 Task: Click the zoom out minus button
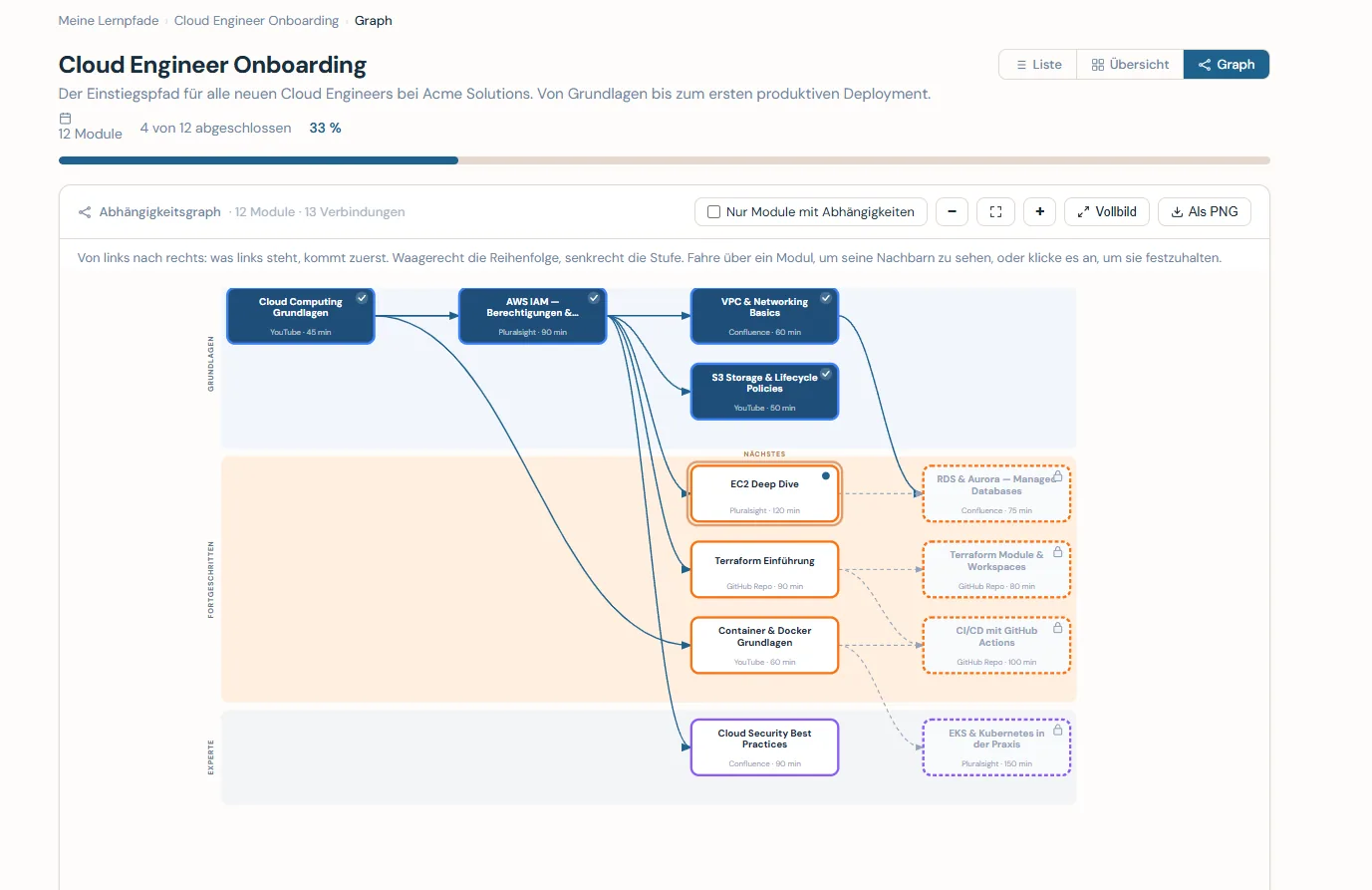click(x=952, y=211)
